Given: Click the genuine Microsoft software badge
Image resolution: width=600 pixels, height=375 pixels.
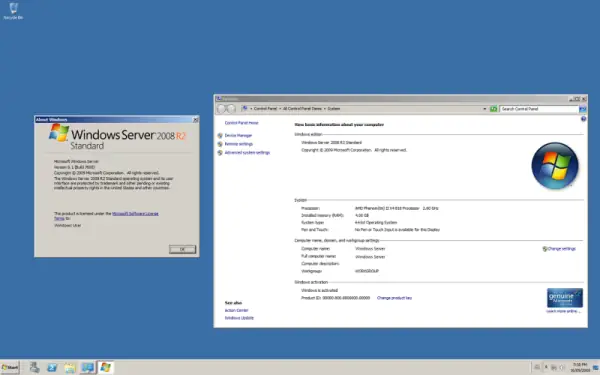Looking at the screenshot, I should 565,298.
